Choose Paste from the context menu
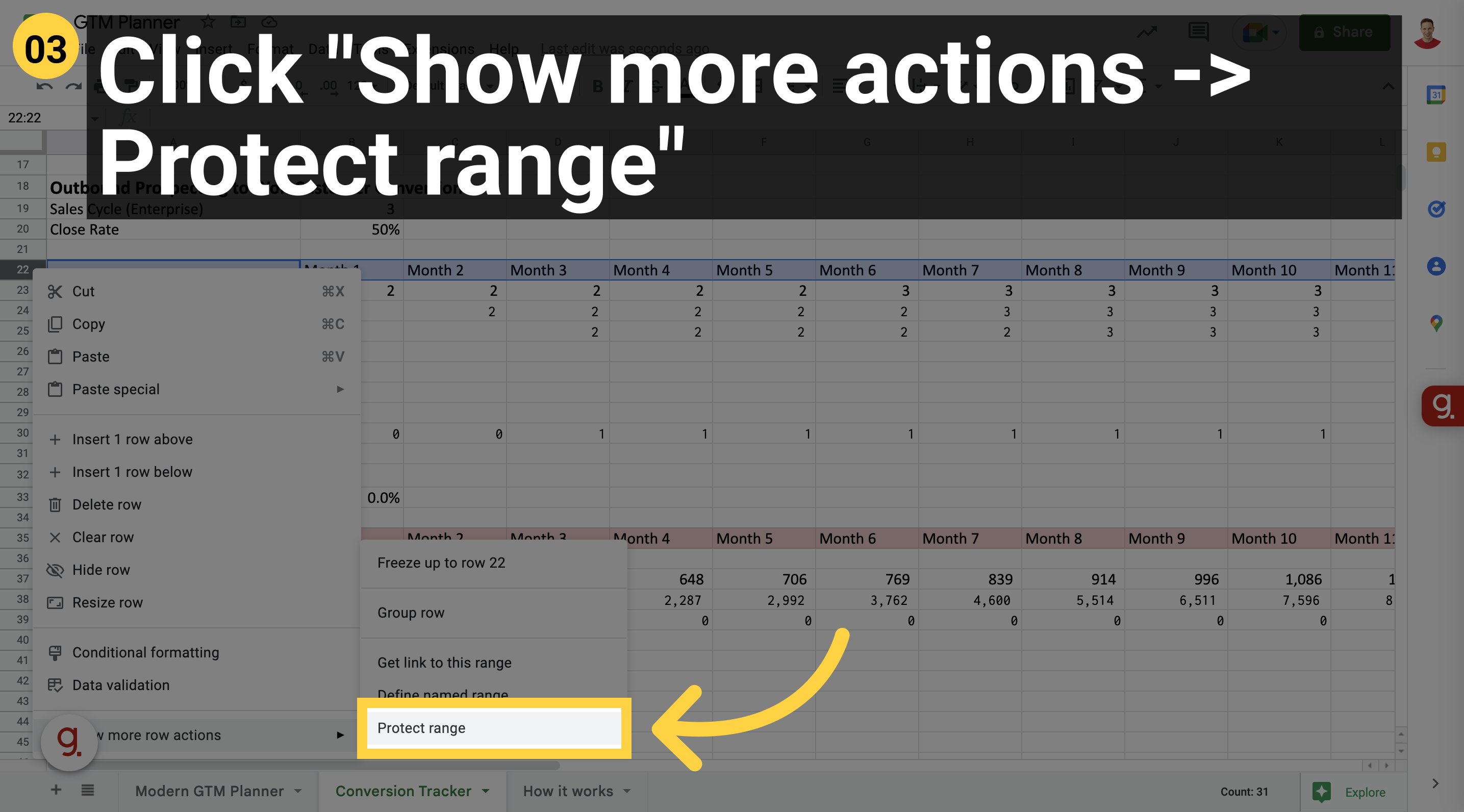This screenshot has height=812, width=1464. (x=196, y=357)
